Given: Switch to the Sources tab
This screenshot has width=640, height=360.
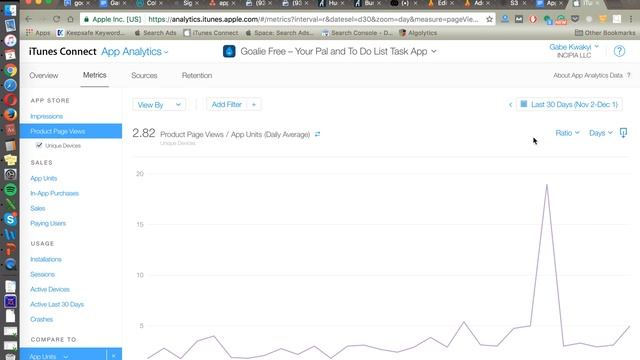Looking at the screenshot, I should 144,76.
